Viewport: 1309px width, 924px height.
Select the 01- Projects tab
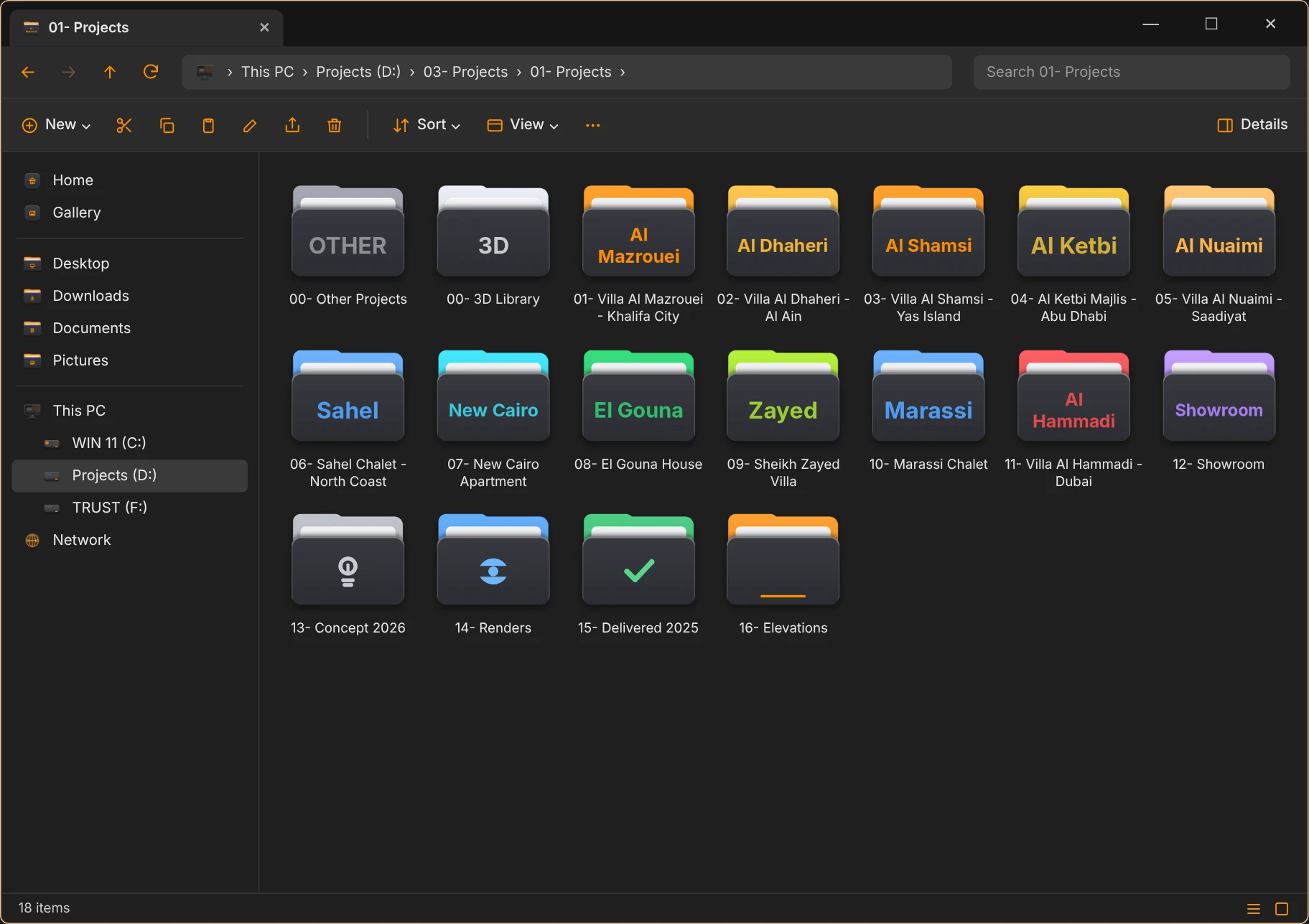coord(146,27)
